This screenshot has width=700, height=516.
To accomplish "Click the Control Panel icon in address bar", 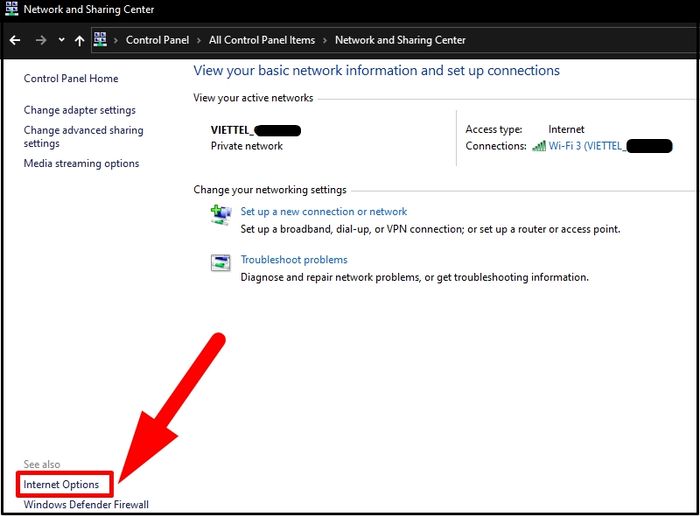I will pyautogui.click(x=100, y=39).
